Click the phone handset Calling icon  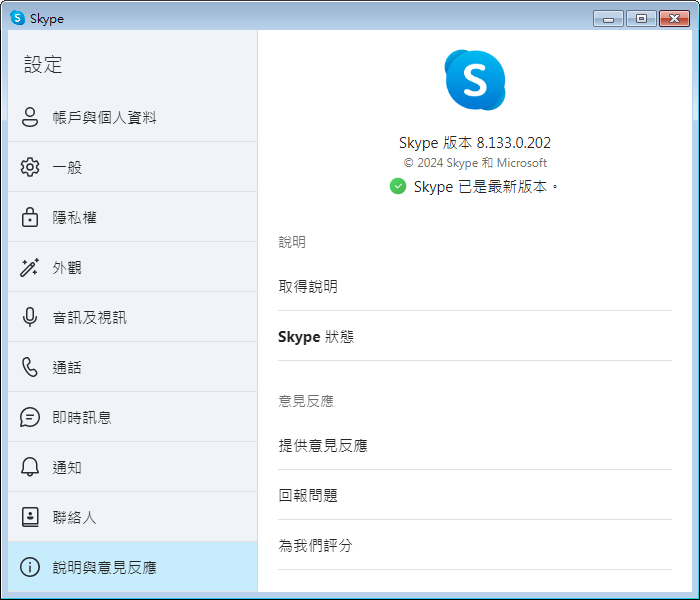click(x=30, y=367)
